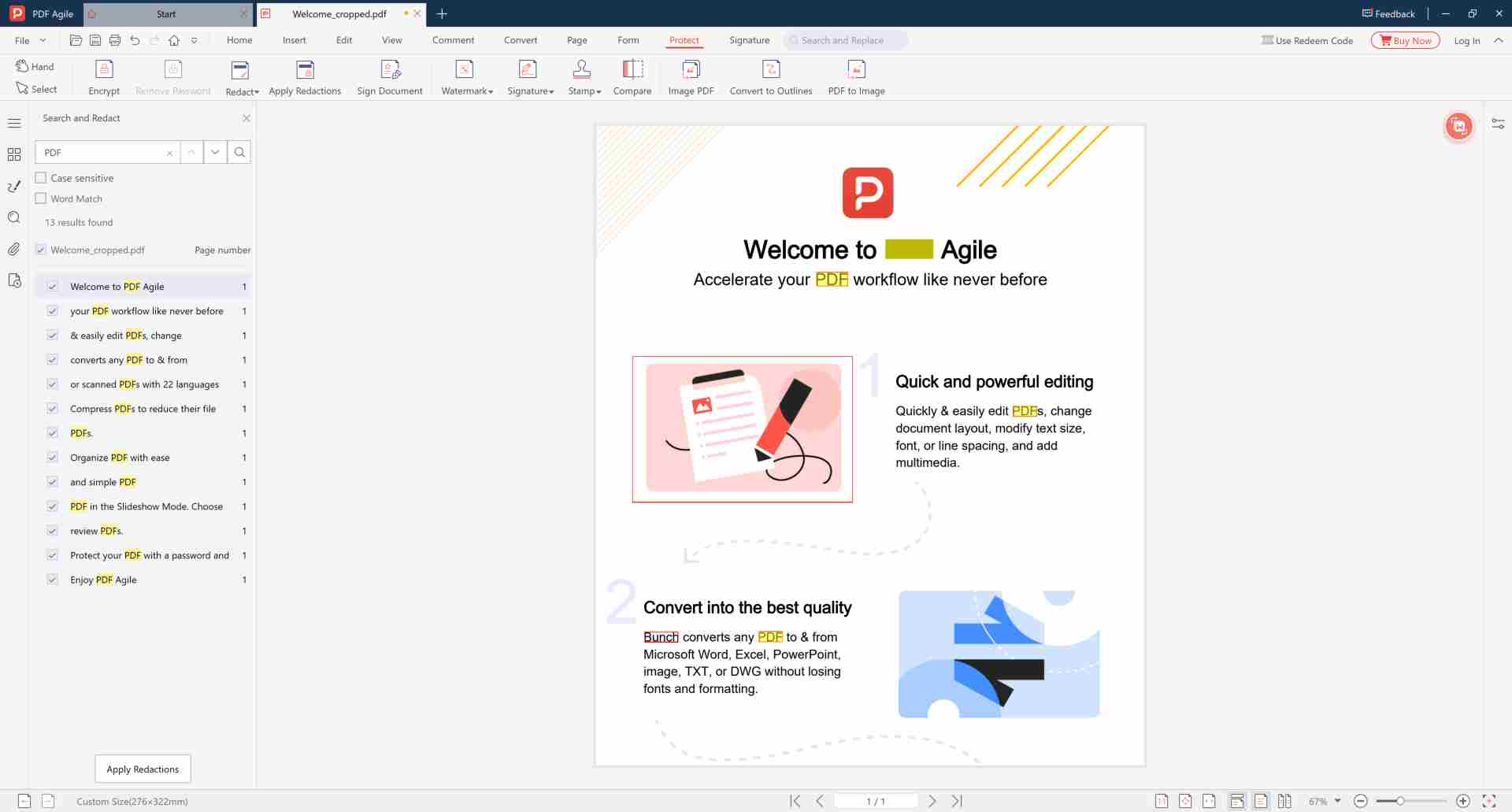This screenshot has width=1512, height=812.
Task: Open the signature pen sidebar panel
Action: click(14, 187)
